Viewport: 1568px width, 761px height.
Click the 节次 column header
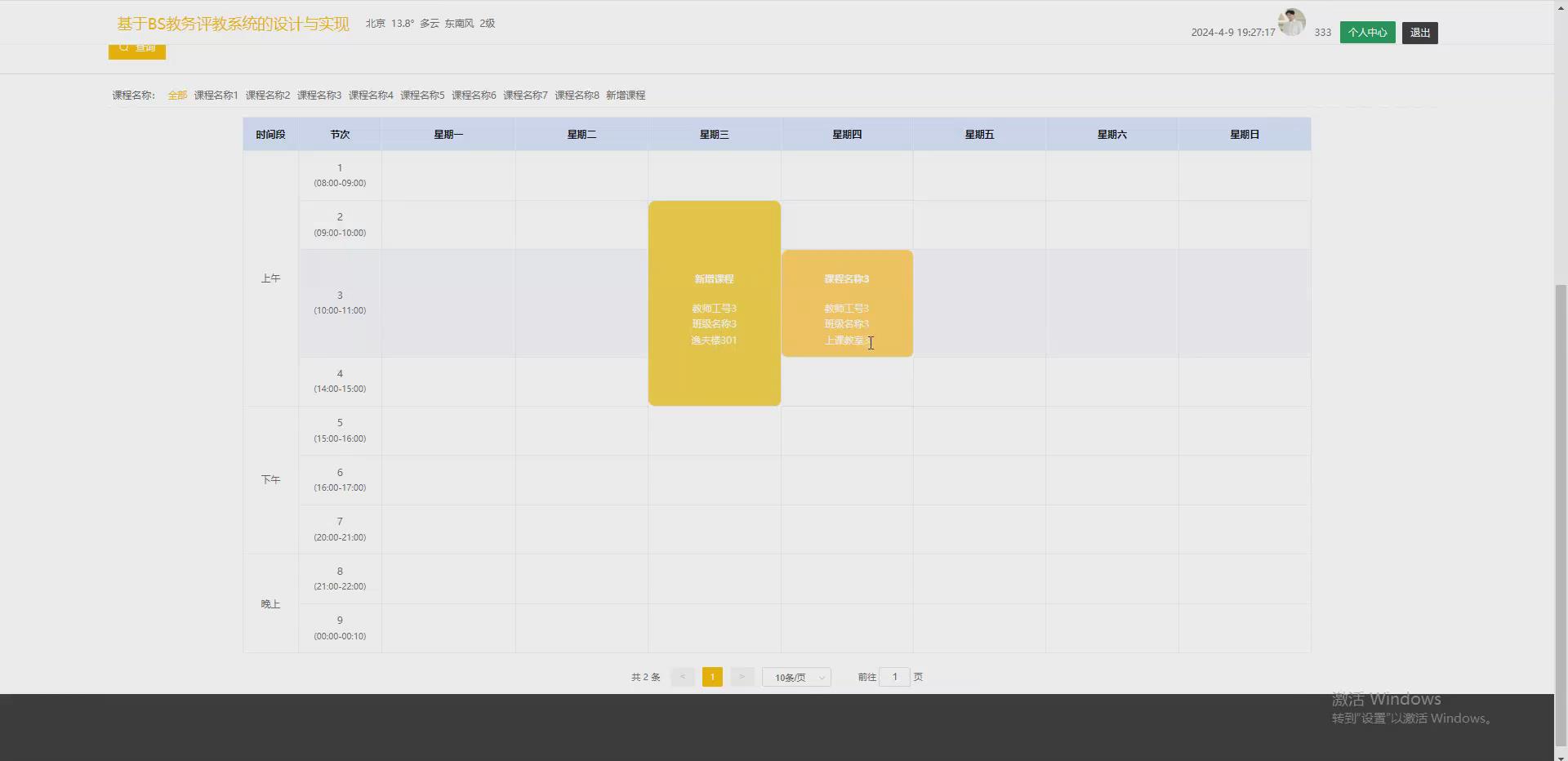[340, 135]
